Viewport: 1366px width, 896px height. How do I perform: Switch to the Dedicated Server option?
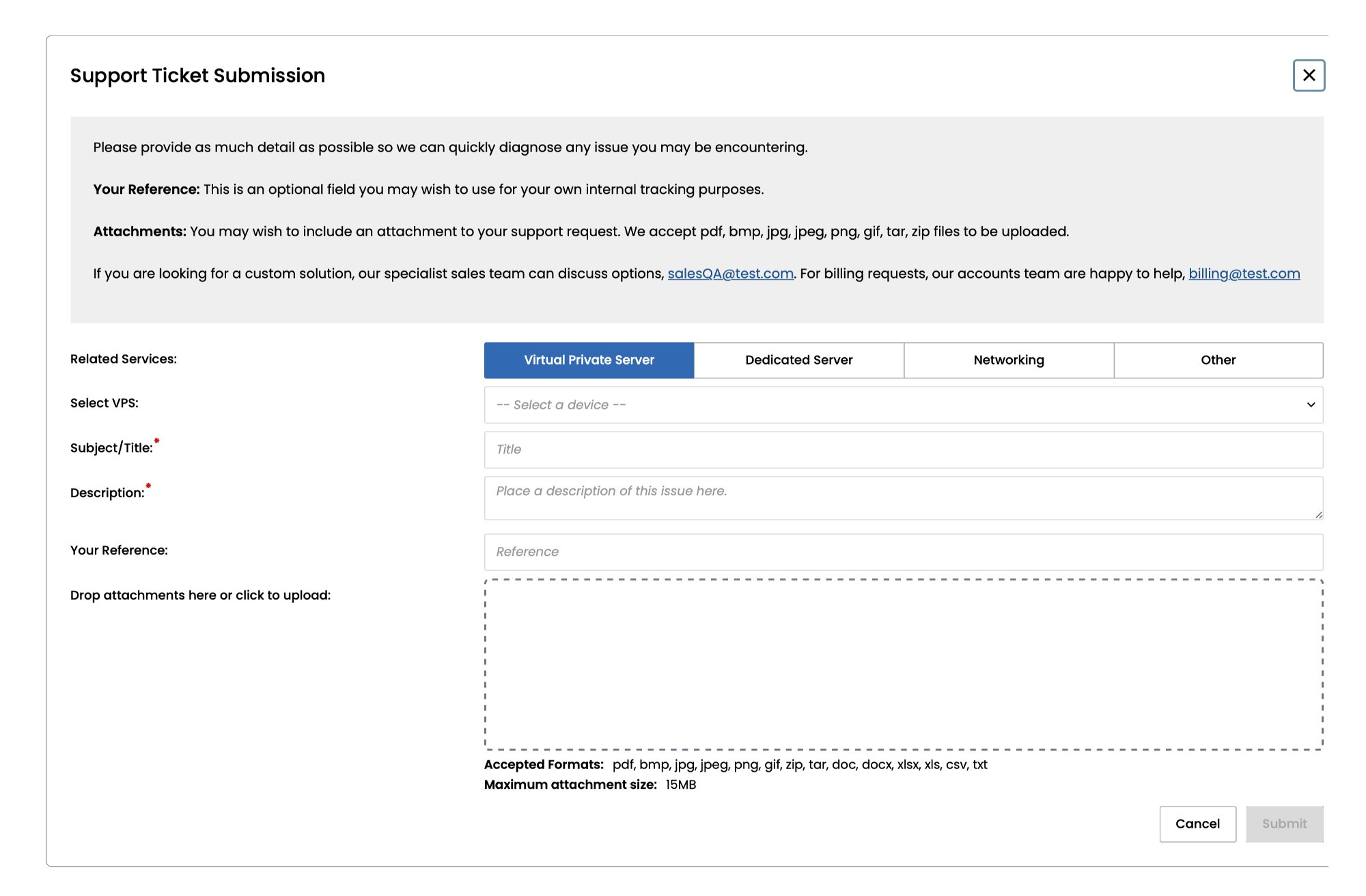pos(798,360)
